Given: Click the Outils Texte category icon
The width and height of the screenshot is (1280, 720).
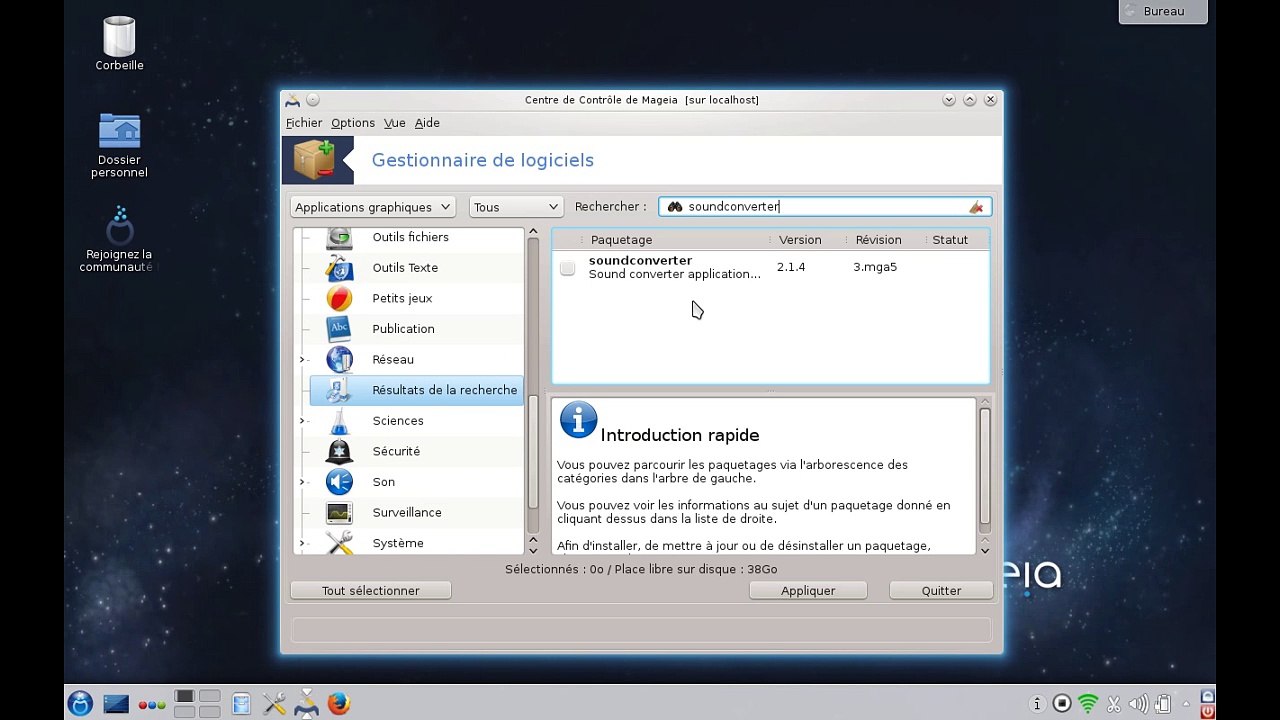Looking at the screenshot, I should [x=339, y=268].
